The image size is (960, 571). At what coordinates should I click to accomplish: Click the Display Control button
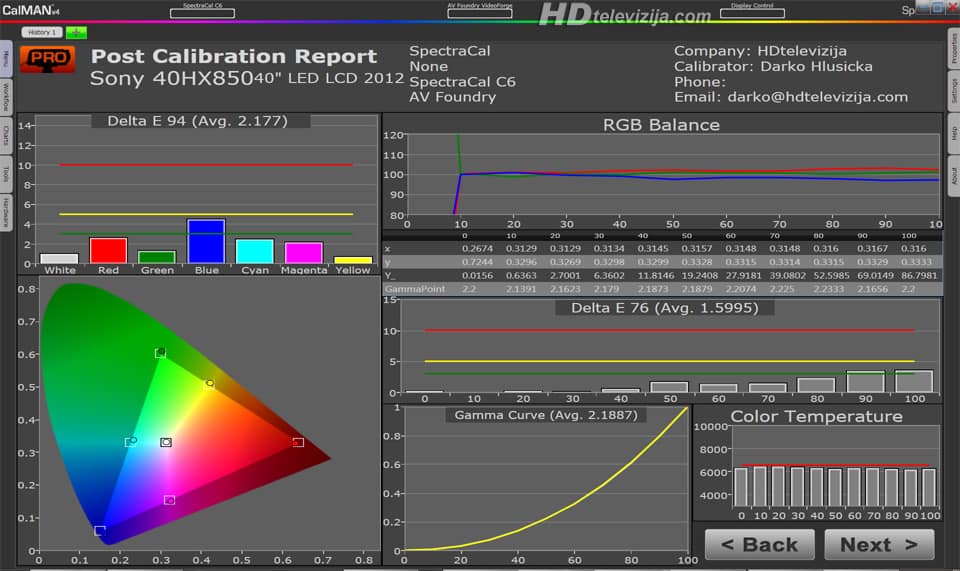click(752, 13)
